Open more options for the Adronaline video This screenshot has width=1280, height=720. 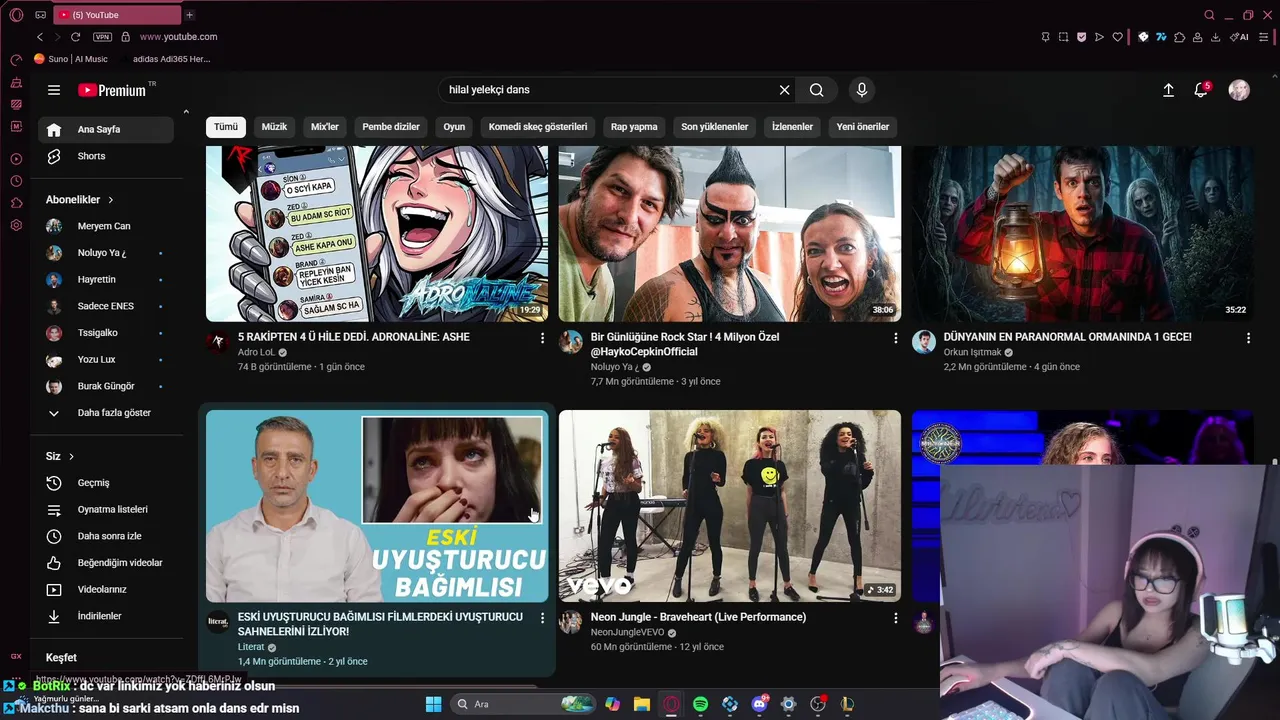tap(543, 339)
